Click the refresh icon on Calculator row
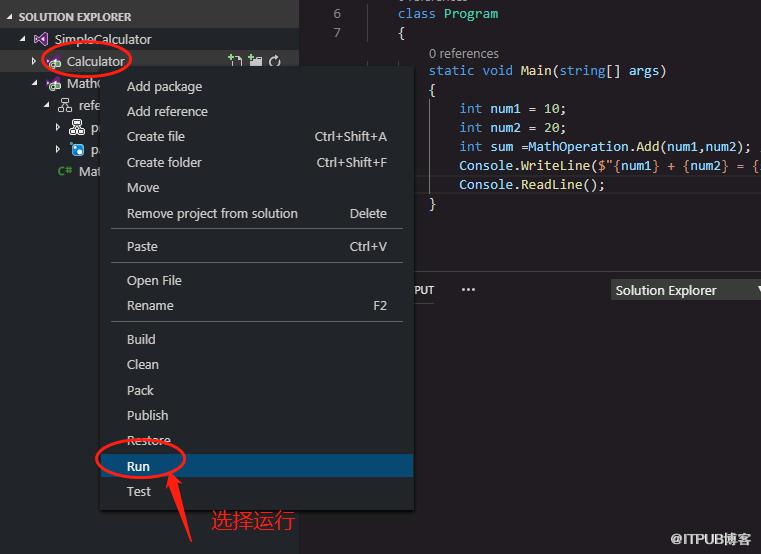The image size is (761, 554). pos(275,61)
